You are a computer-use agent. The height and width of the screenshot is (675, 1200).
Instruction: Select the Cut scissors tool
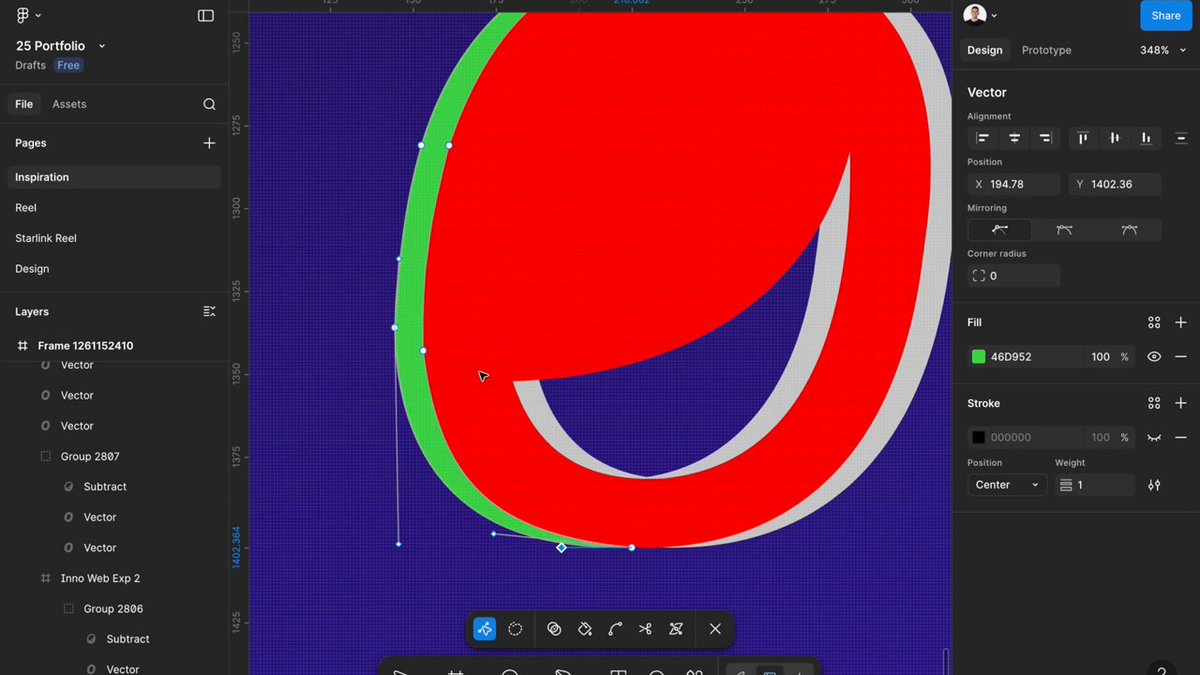[x=645, y=629]
